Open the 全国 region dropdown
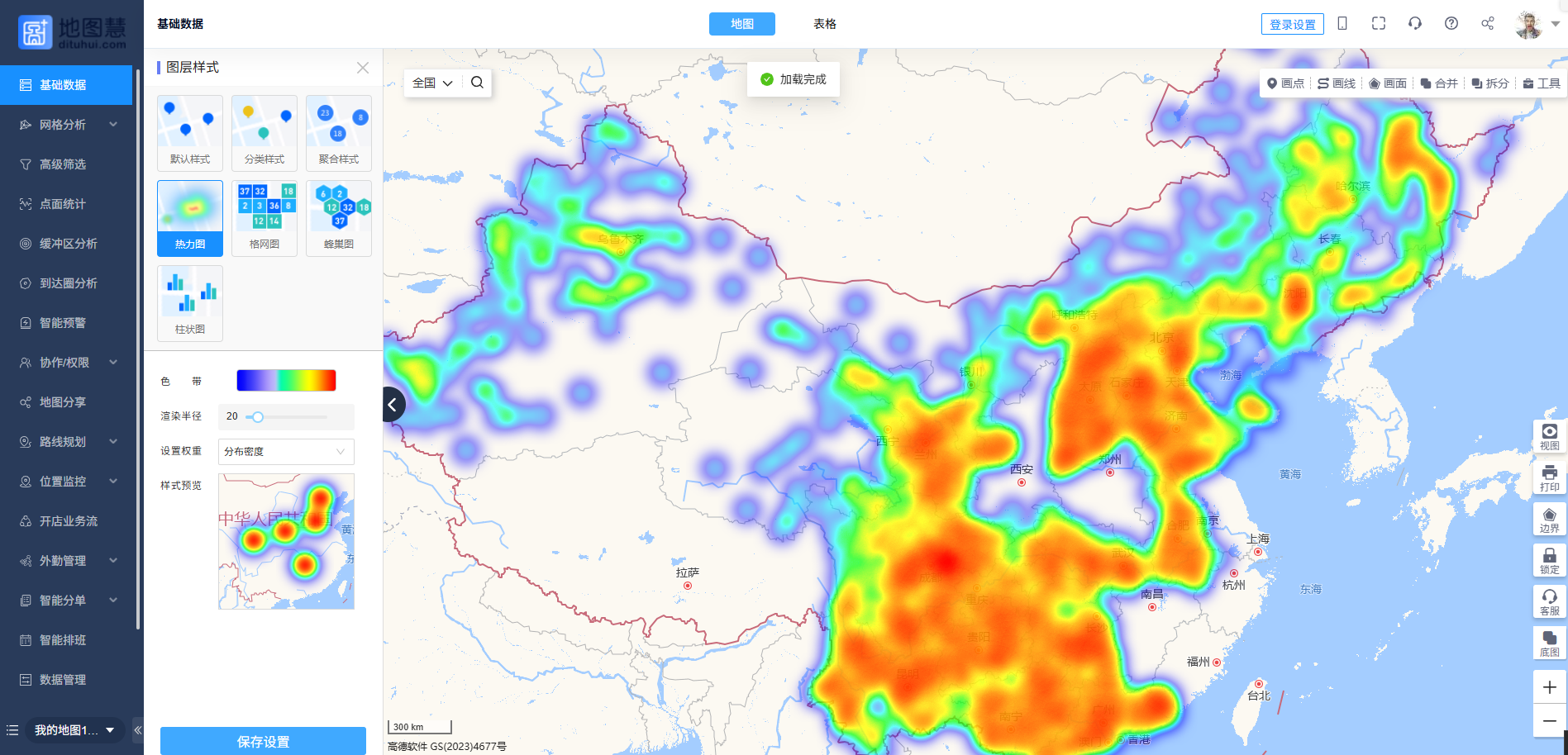 [x=432, y=83]
